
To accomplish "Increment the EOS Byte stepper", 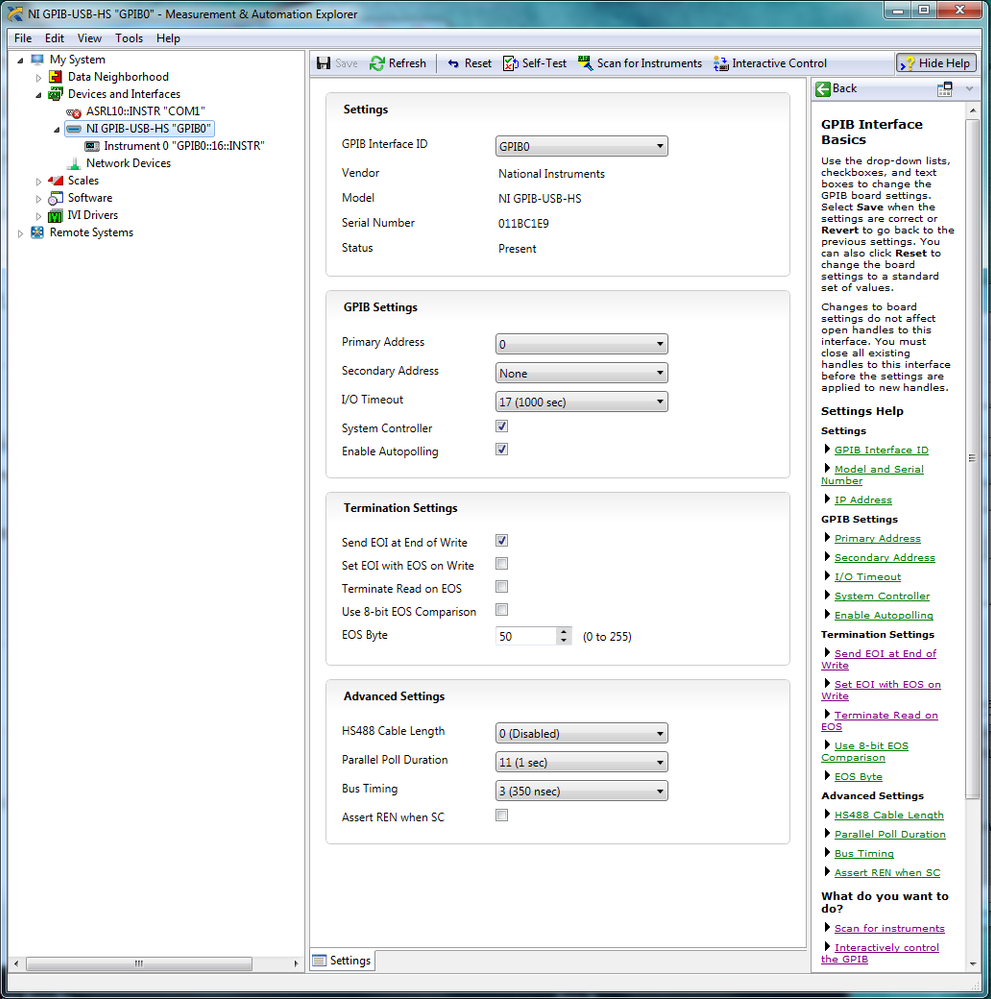I will (x=563, y=632).
